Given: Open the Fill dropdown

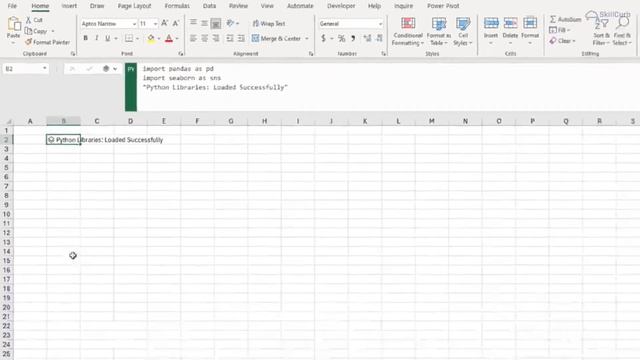Looking at the screenshot, I should (x=559, y=30).
